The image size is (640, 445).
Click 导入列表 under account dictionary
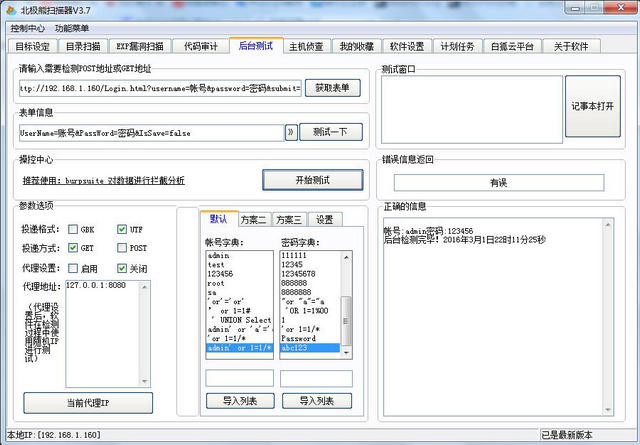(x=240, y=401)
